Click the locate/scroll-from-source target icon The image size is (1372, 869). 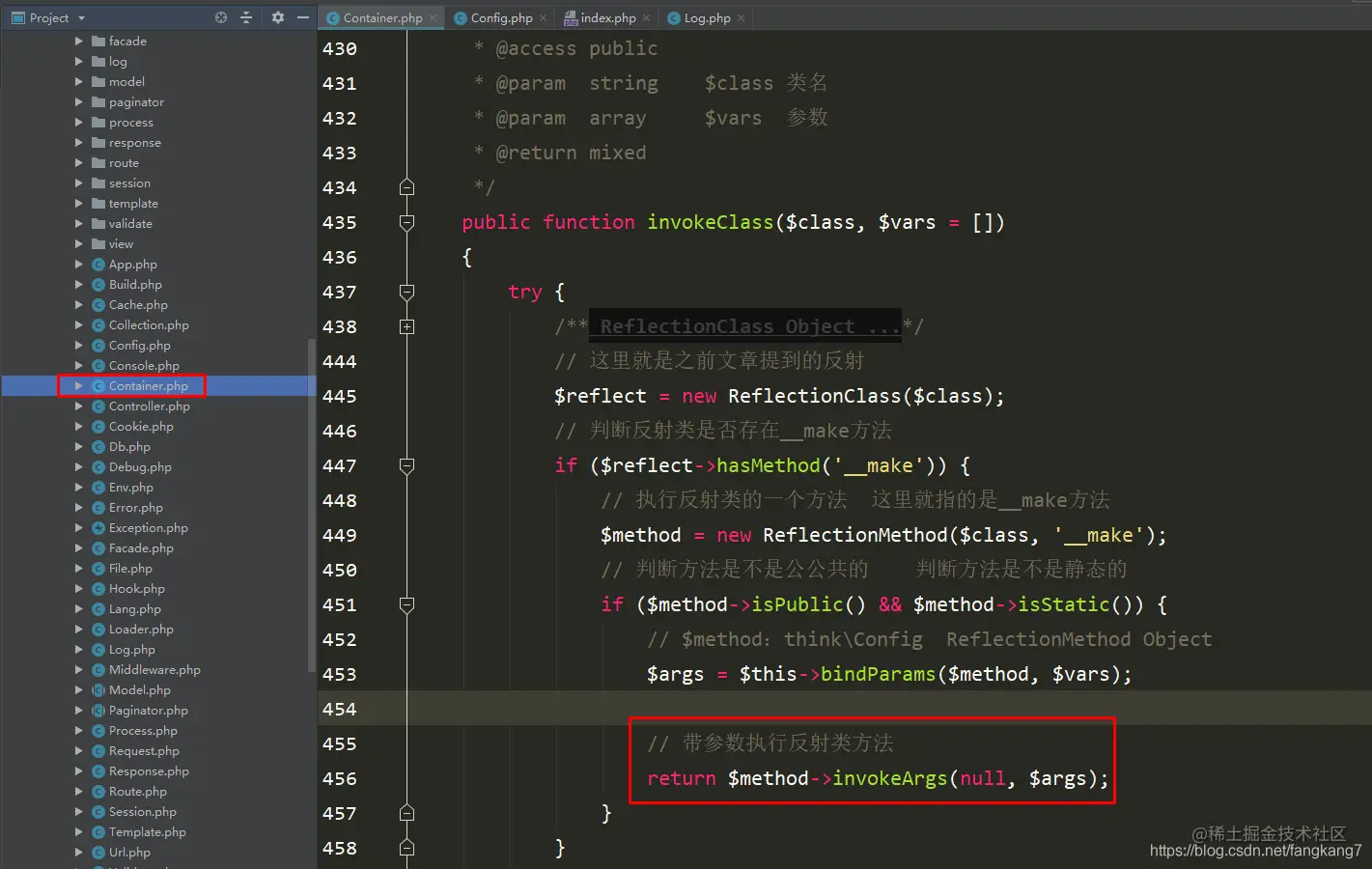point(221,17)
